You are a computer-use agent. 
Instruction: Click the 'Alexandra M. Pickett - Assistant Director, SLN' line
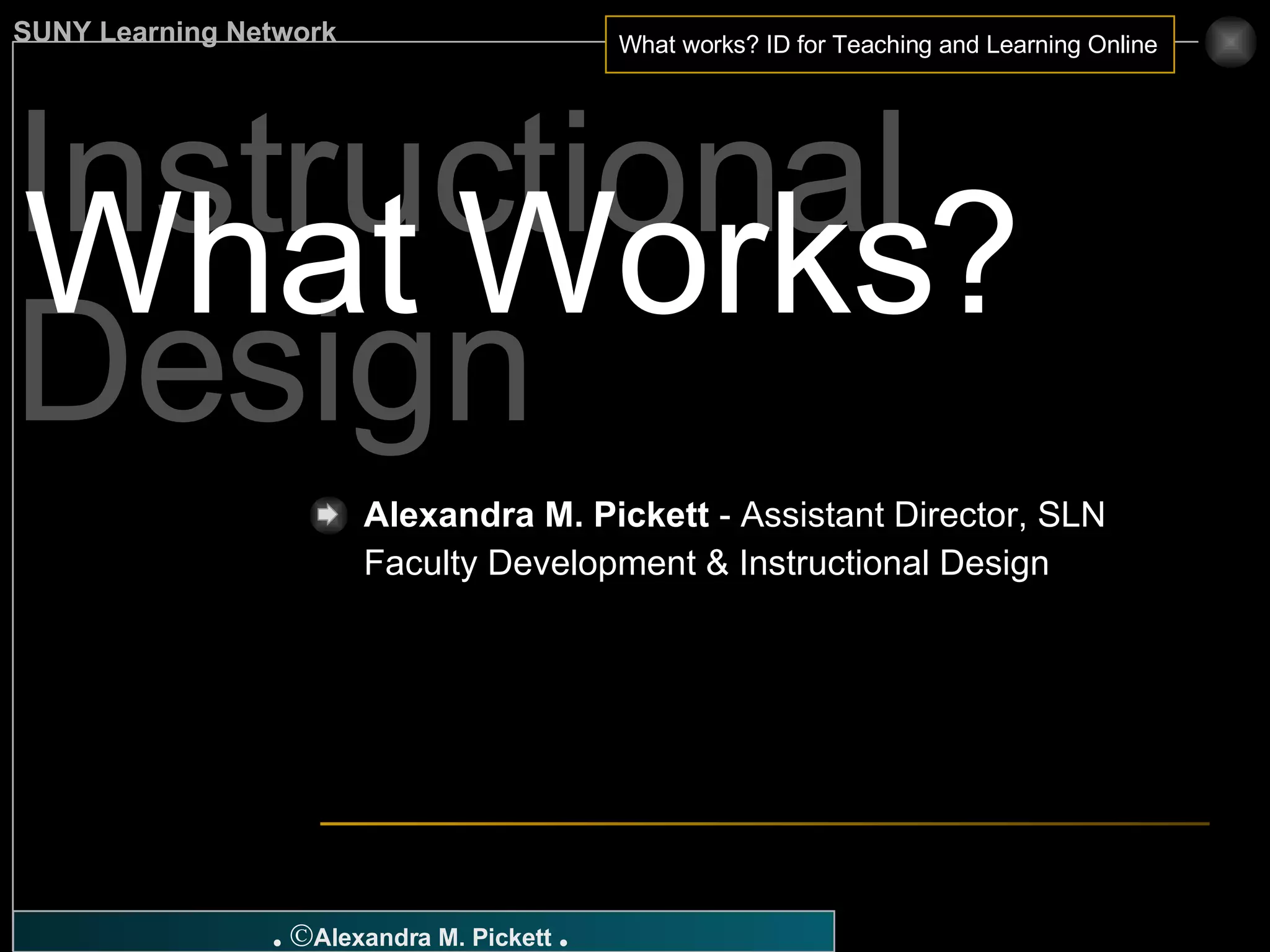tap(734, 514)
